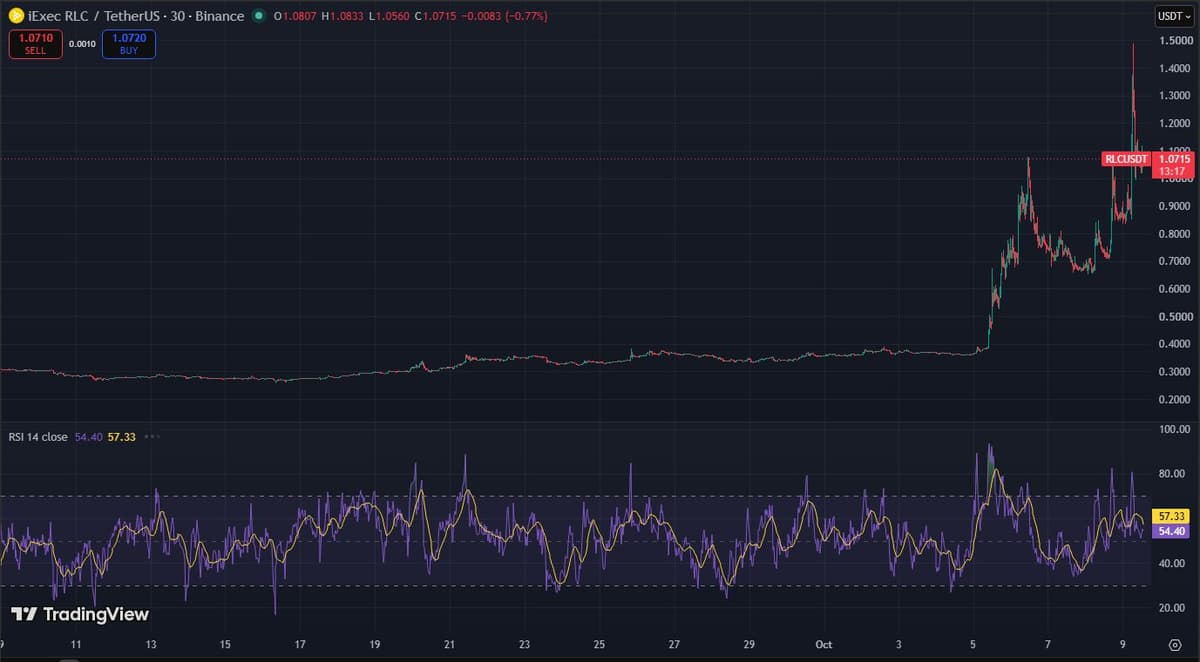Click the yellow 57.33 value in RSI legend

120,436
